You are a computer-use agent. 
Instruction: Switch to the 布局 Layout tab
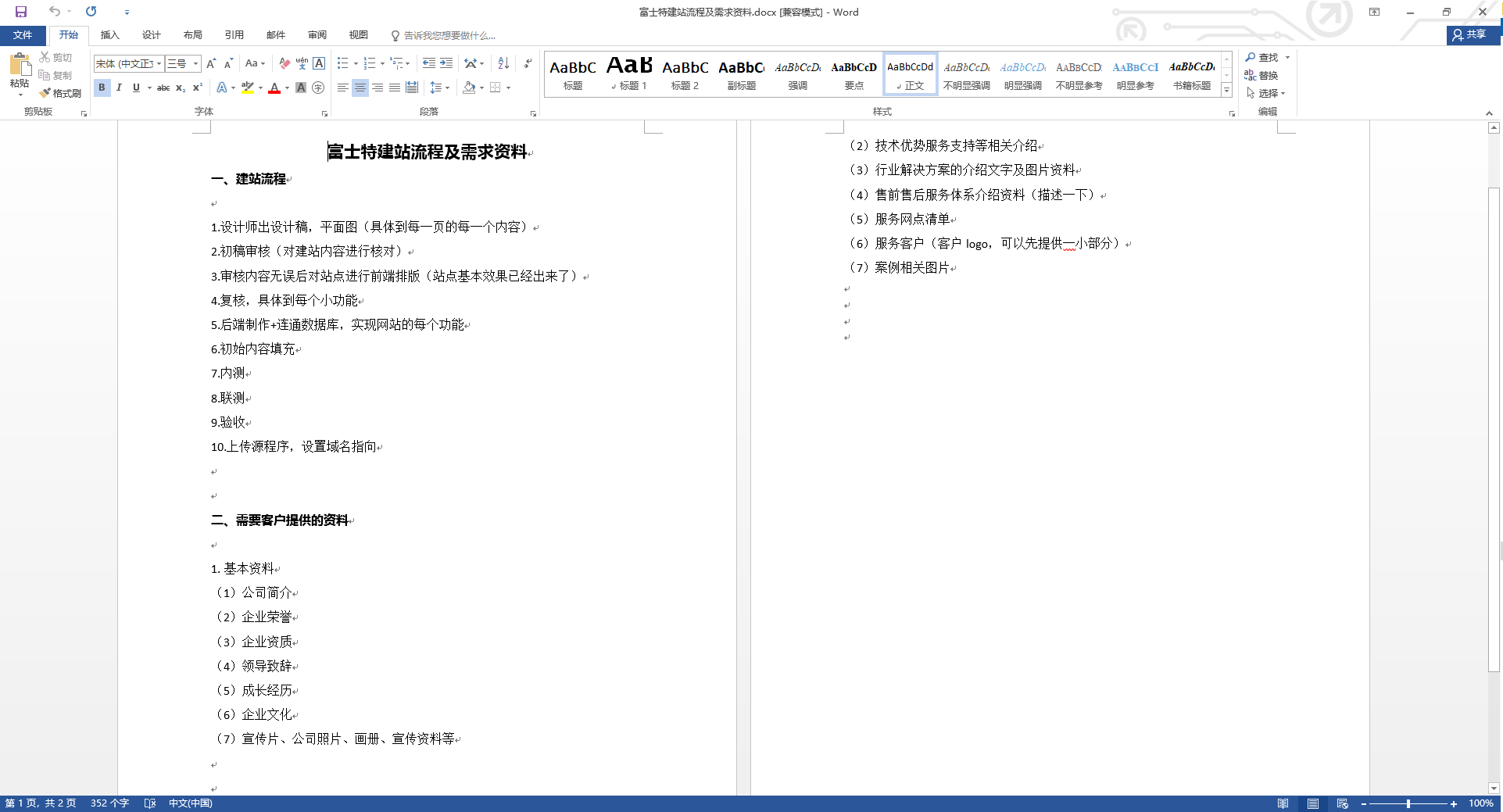tap(193, 35)
